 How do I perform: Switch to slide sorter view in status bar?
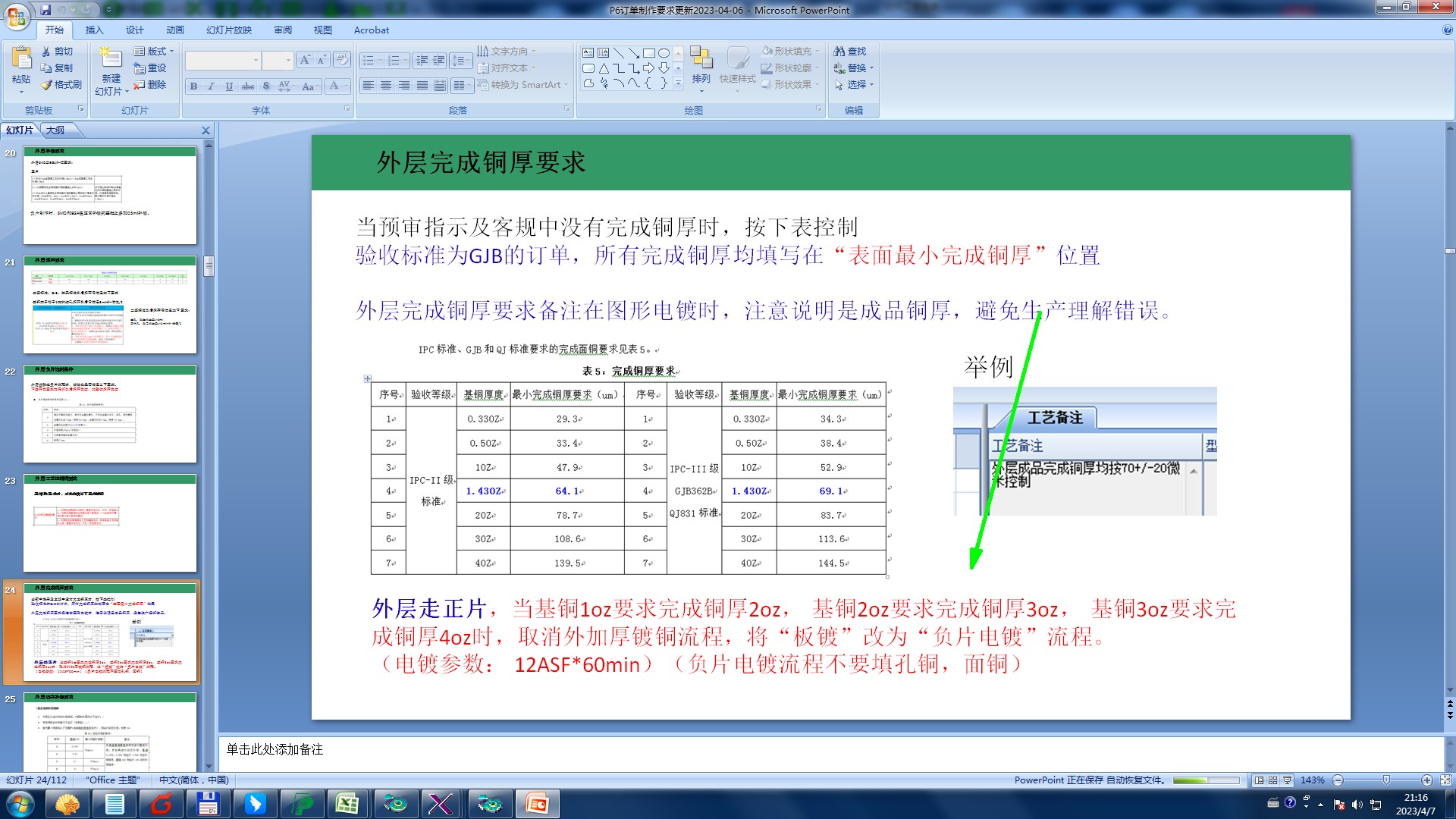pyautogui.click(x=1273, y=780)
